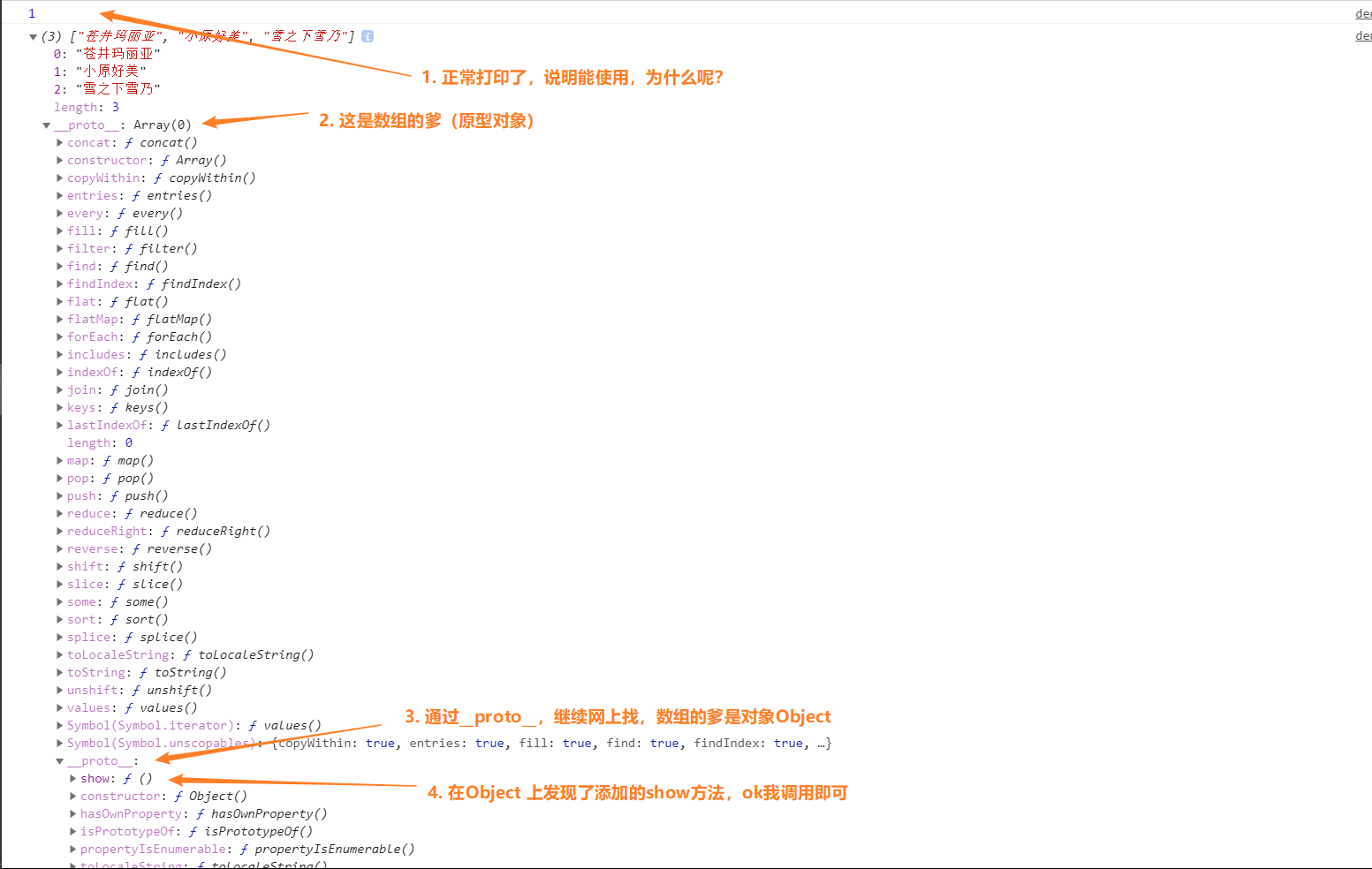Click array item 1: "小原好美"

(100, 72)
